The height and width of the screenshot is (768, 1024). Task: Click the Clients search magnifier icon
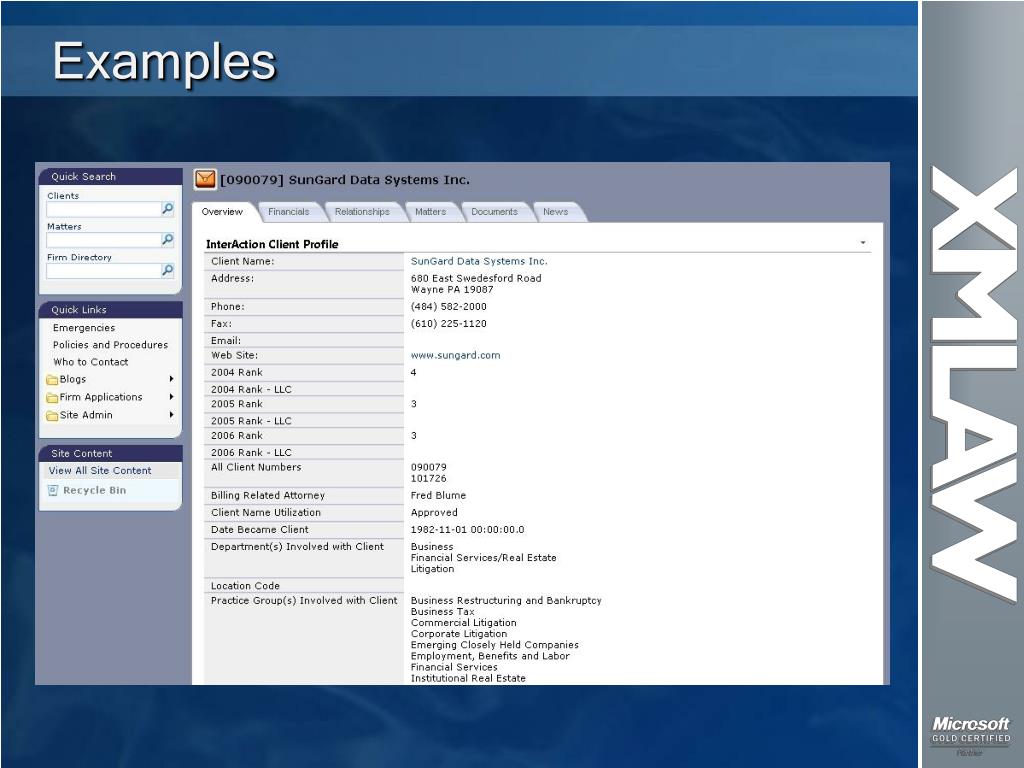[168, 209]
